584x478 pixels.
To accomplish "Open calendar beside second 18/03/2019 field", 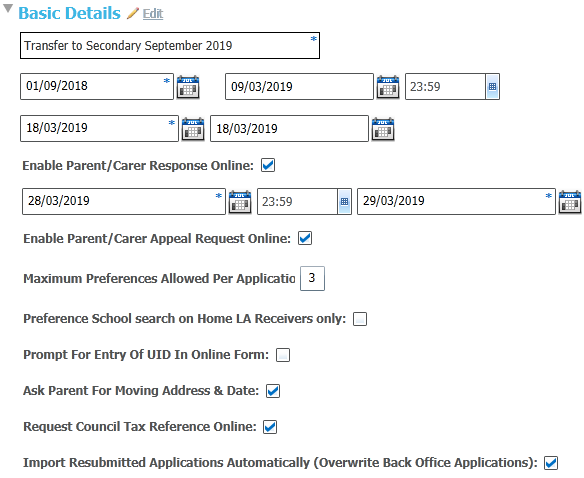I will click(x=383, y=129).
